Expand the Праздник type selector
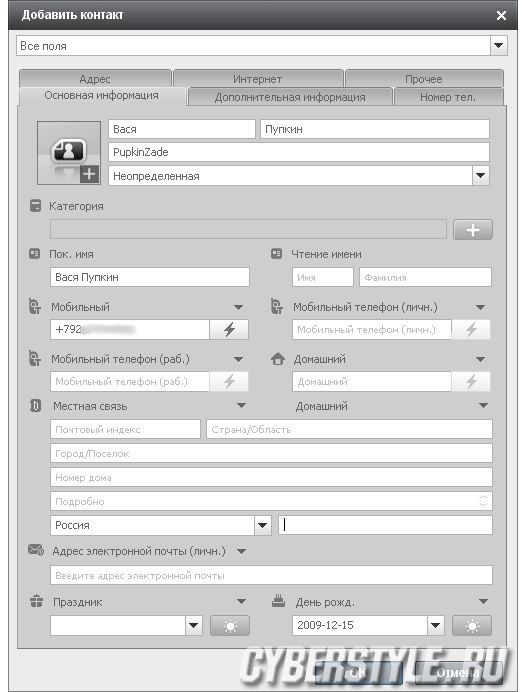The width and height of the screenshot is (525, 692). click(x=241, y=601)
